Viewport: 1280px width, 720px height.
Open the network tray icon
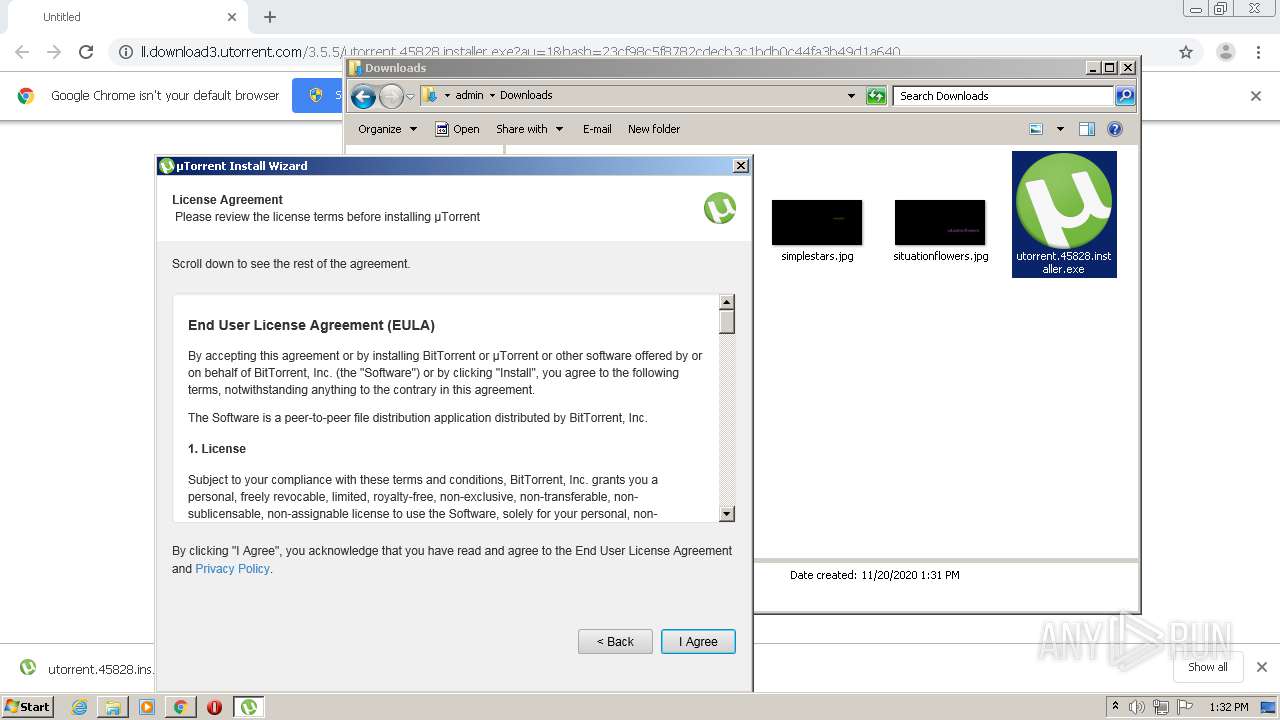click(x=1160, y=707)
